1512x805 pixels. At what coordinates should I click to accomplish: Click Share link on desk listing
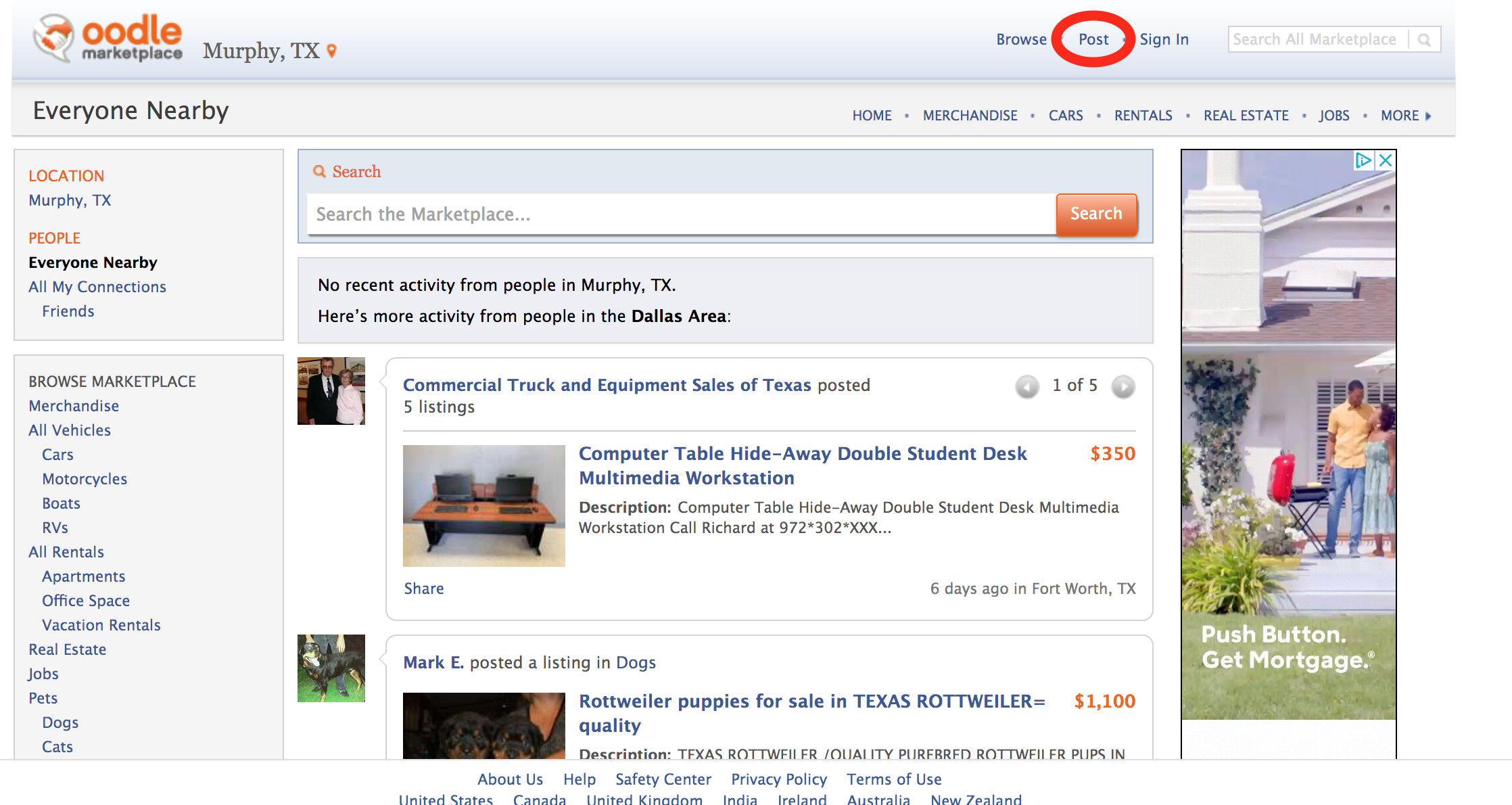(425, 587)
